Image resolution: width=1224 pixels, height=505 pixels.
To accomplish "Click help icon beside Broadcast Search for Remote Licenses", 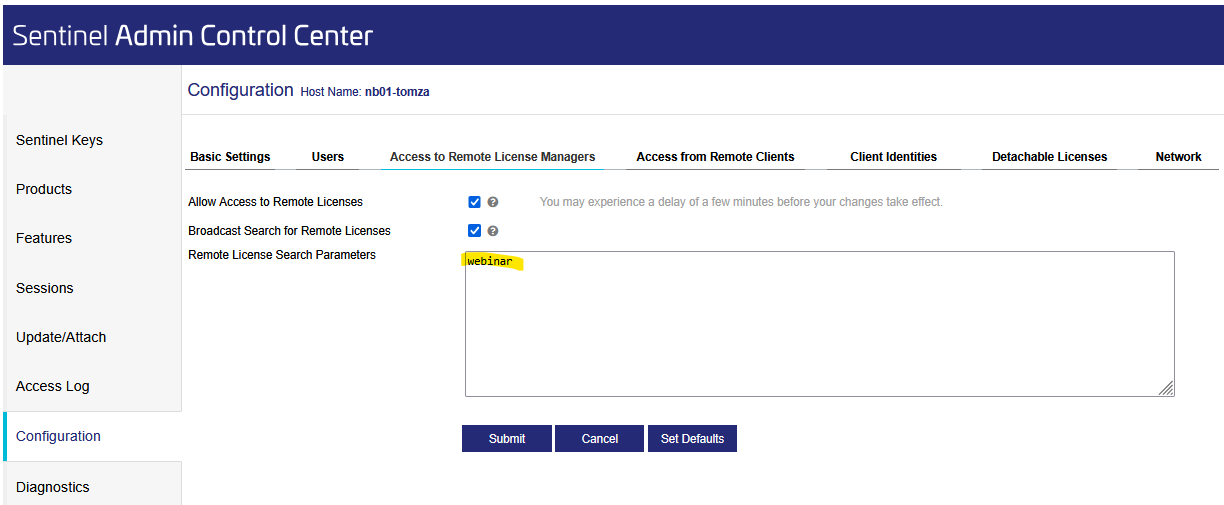I will point(493,231).
